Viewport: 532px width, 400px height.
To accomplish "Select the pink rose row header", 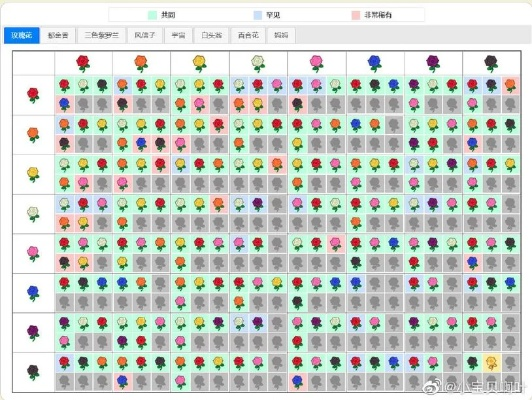I will pyautogui.click(x=33, y=253).
